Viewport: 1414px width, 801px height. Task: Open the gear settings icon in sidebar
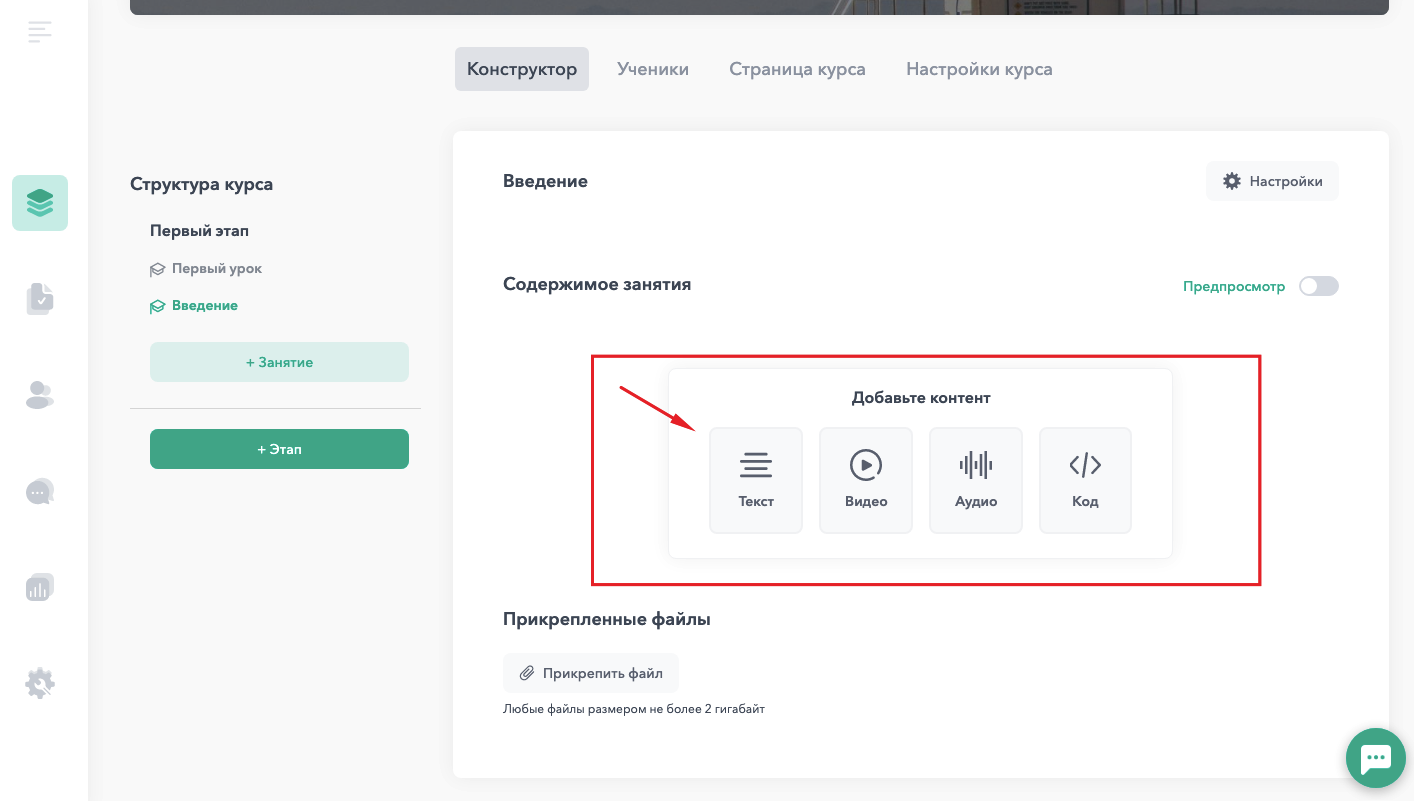(40, 684)
